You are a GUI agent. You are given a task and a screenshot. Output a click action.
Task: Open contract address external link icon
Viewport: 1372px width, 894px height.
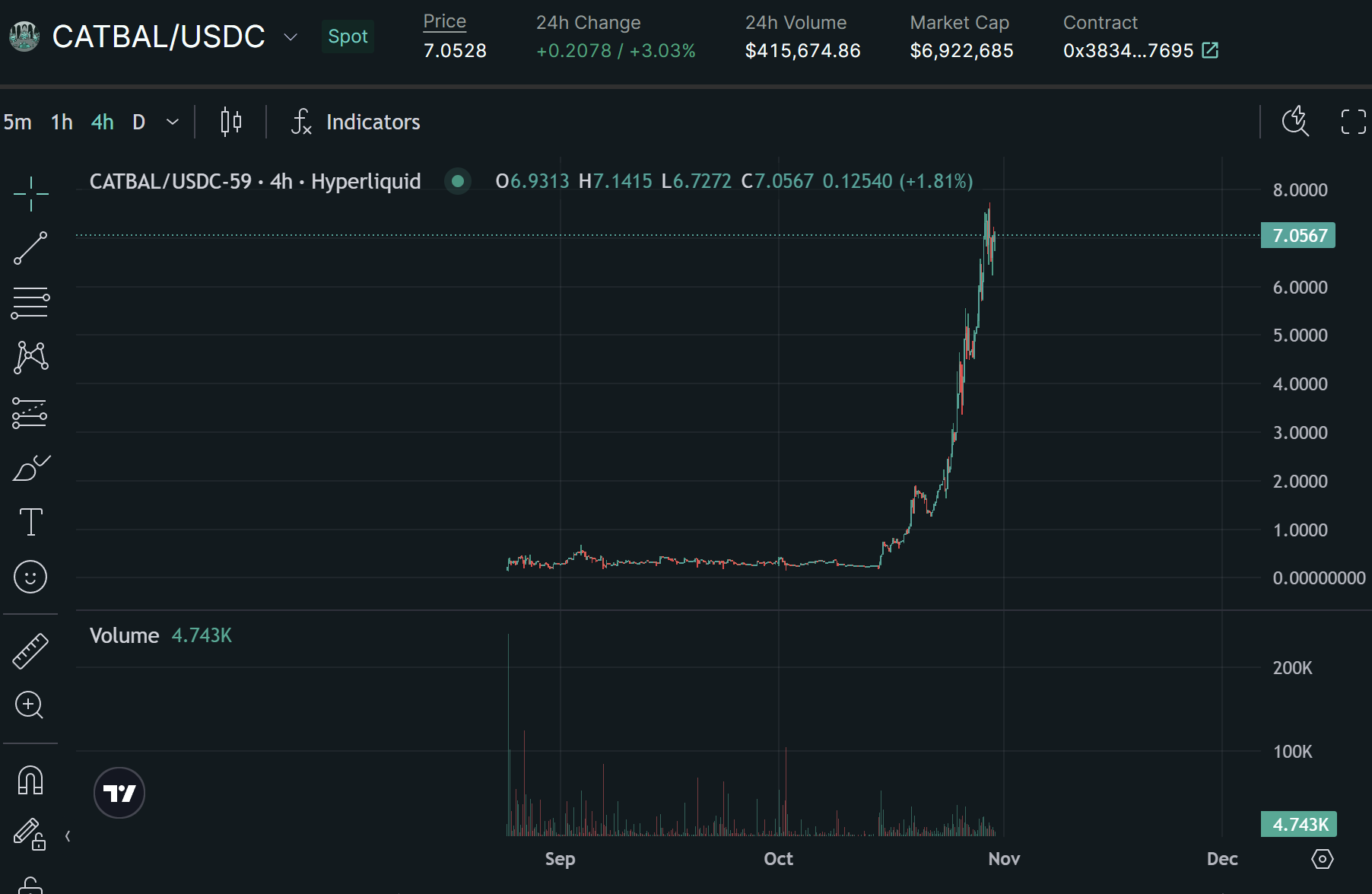pos(1210,50)
